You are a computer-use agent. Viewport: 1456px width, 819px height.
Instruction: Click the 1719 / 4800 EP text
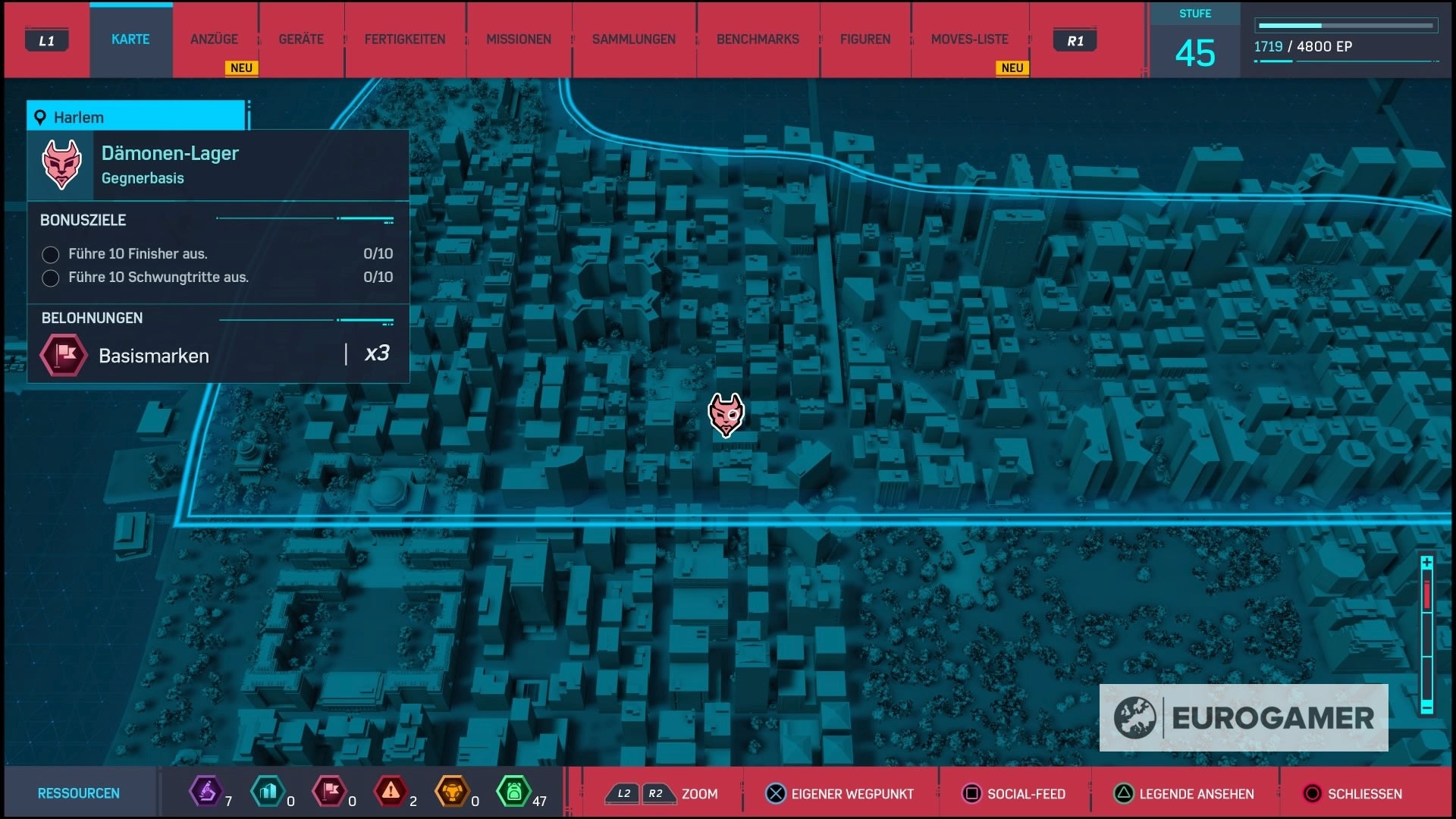coord(1303,46)
